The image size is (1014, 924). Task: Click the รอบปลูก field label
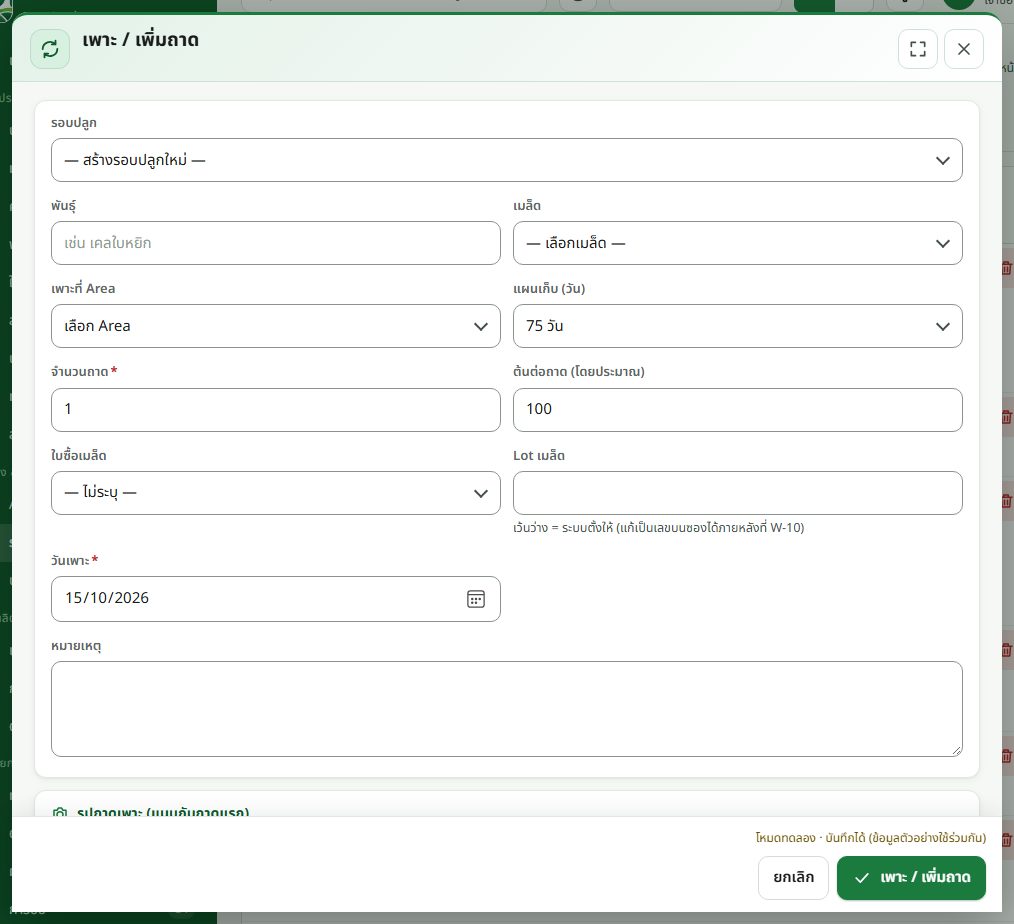click(74, 123)
